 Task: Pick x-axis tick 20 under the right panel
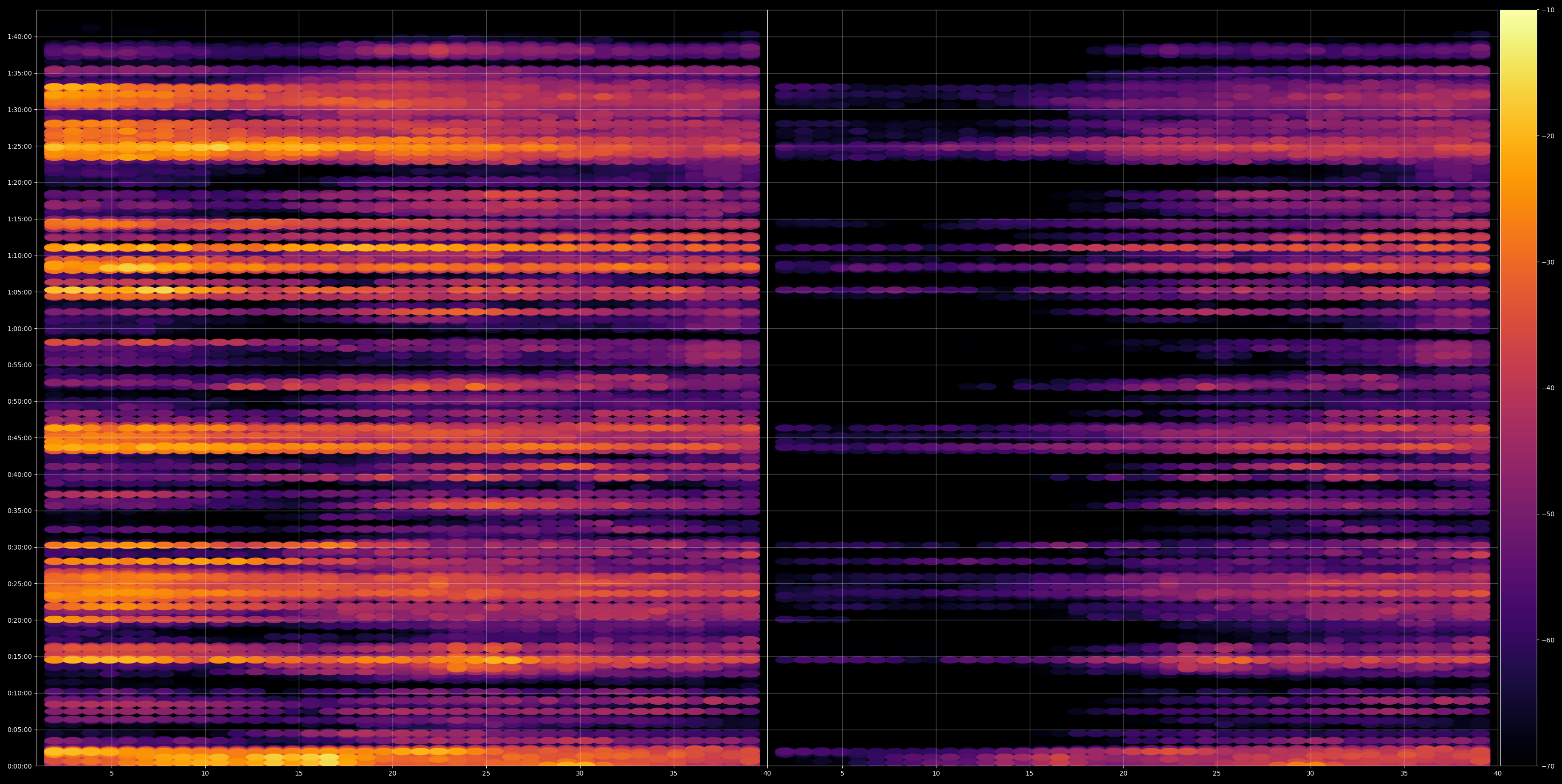1123,774
